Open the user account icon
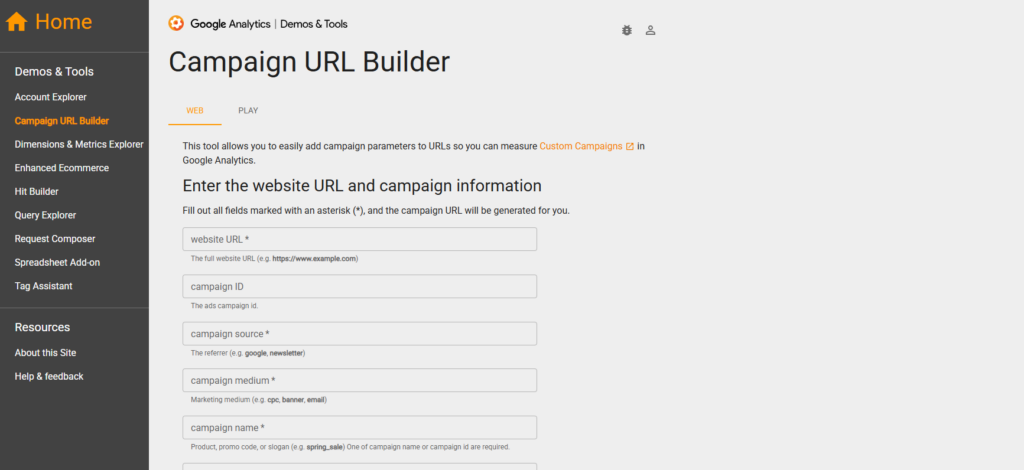1024x470 pixels. click(650, 30)
